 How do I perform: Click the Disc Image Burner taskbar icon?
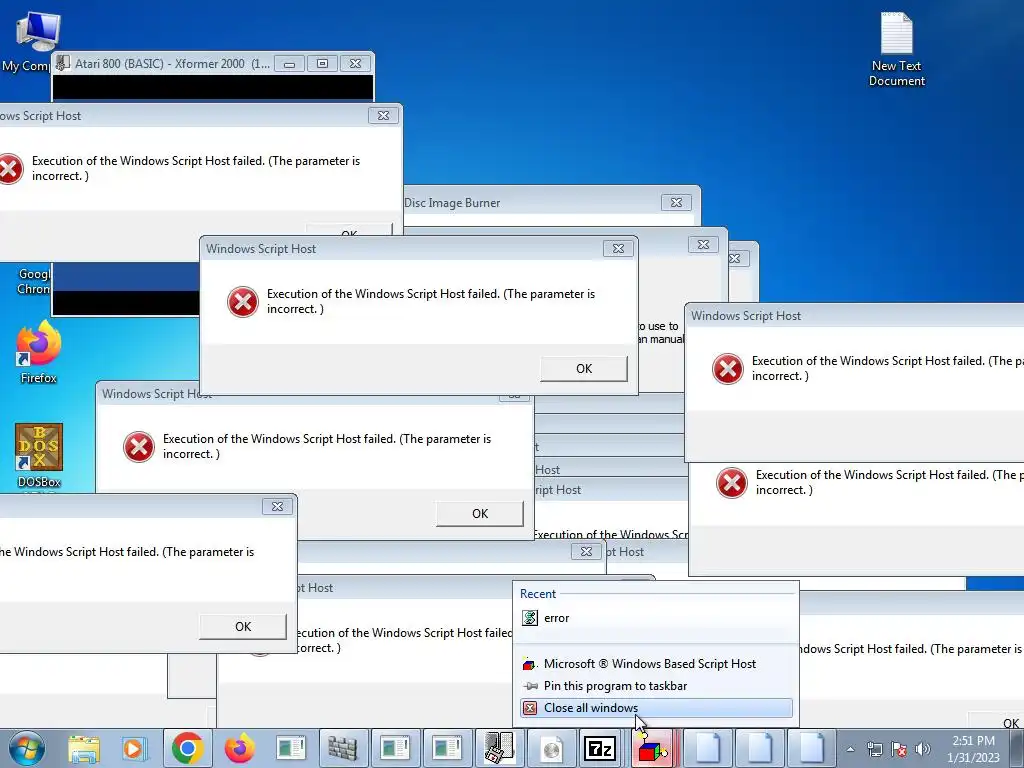point(551,748)
